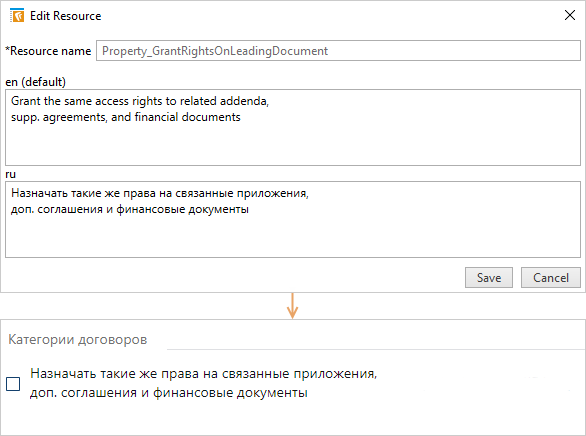Place cursor in ru box line ending "приложения,"
Viewport: 586px width, 436px height.
(160, 193)
